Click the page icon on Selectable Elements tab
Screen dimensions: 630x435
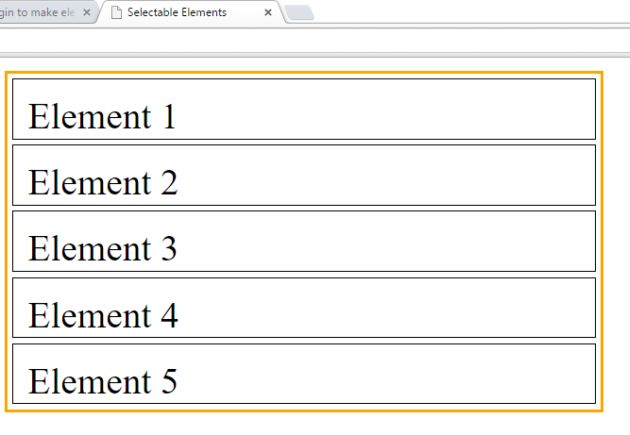coord(117,12)
